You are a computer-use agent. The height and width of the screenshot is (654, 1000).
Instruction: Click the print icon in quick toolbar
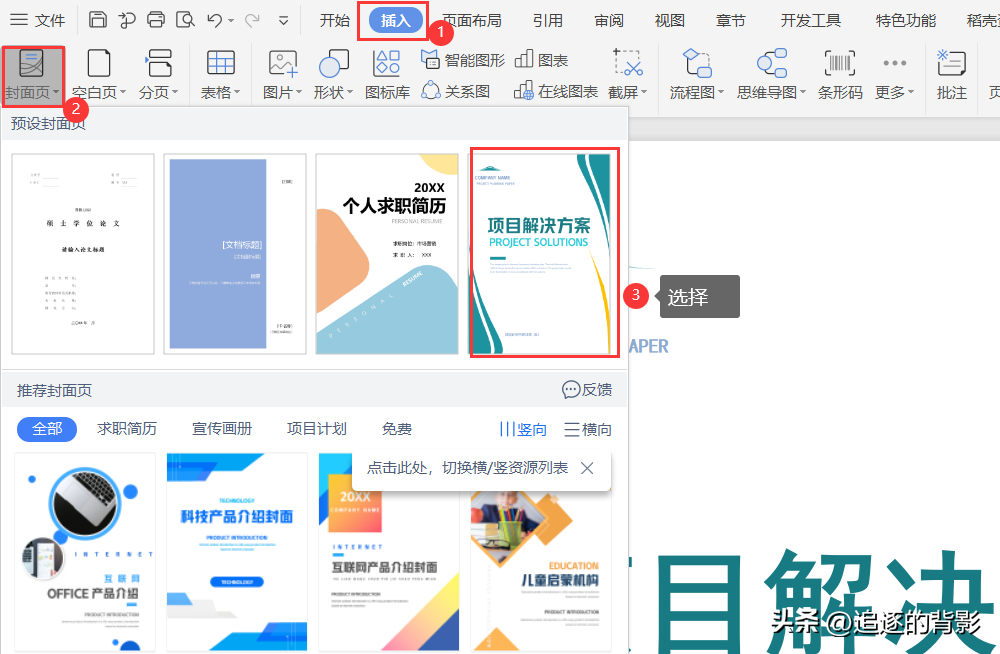click(156, 20)
